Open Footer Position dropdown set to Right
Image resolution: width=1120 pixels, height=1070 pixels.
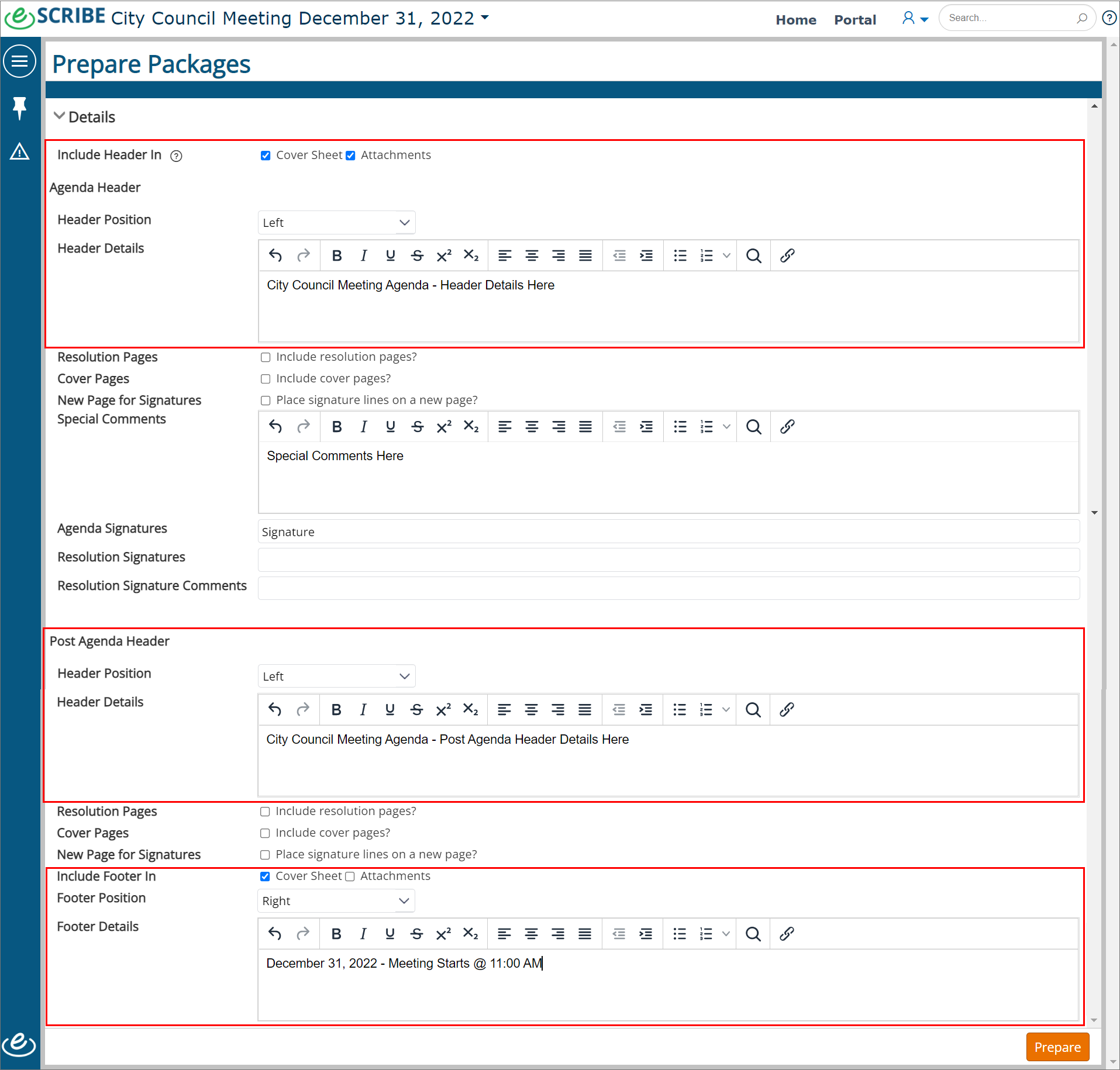(336, 900)
